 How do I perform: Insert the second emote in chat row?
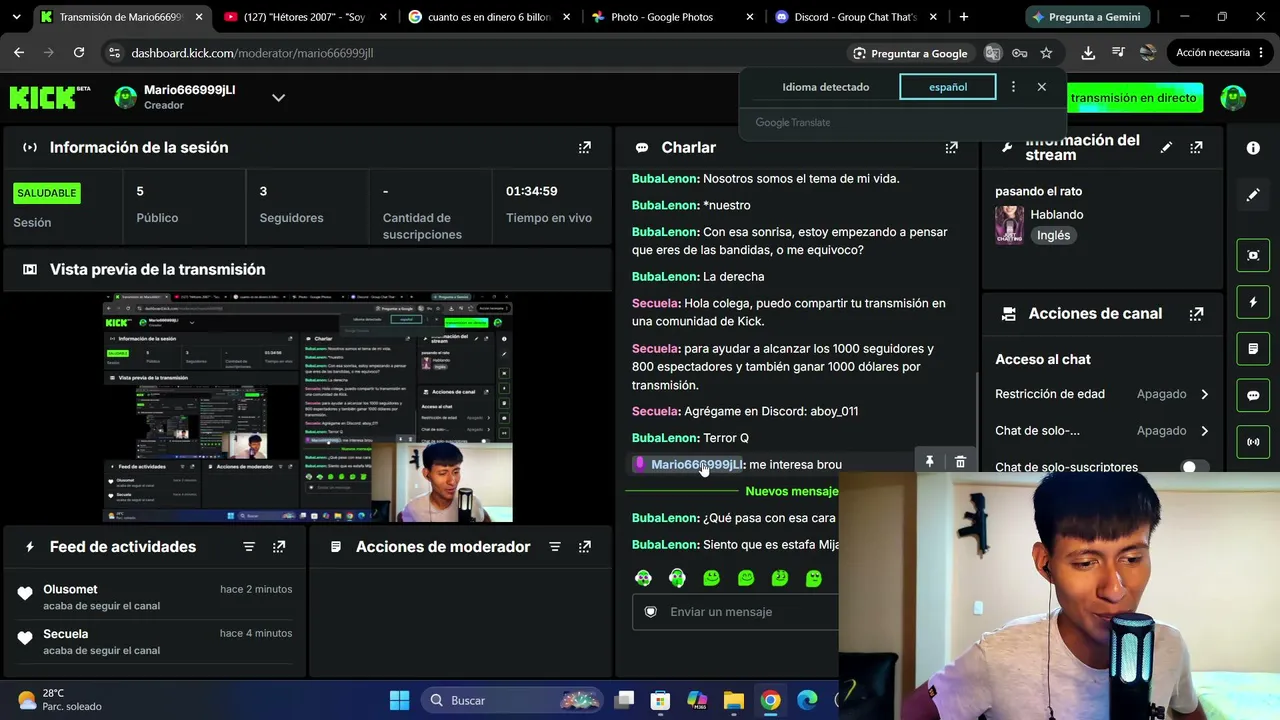point(677,578)
